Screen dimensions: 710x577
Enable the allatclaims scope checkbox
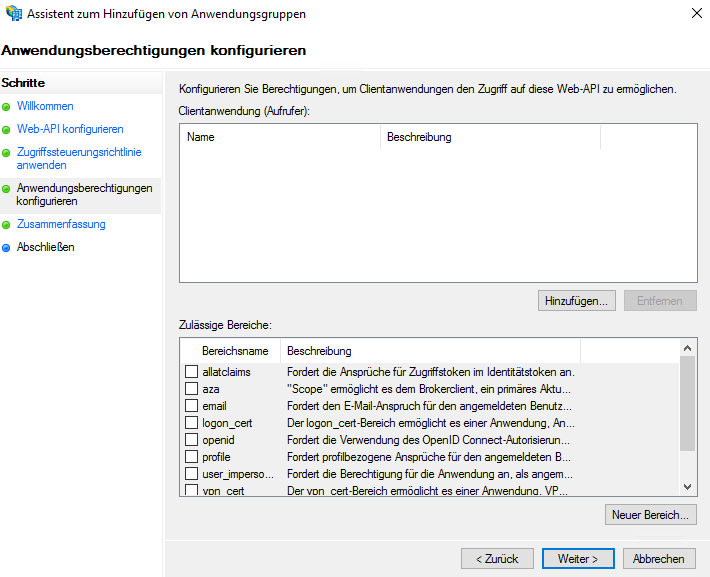[x=192, y=372]
